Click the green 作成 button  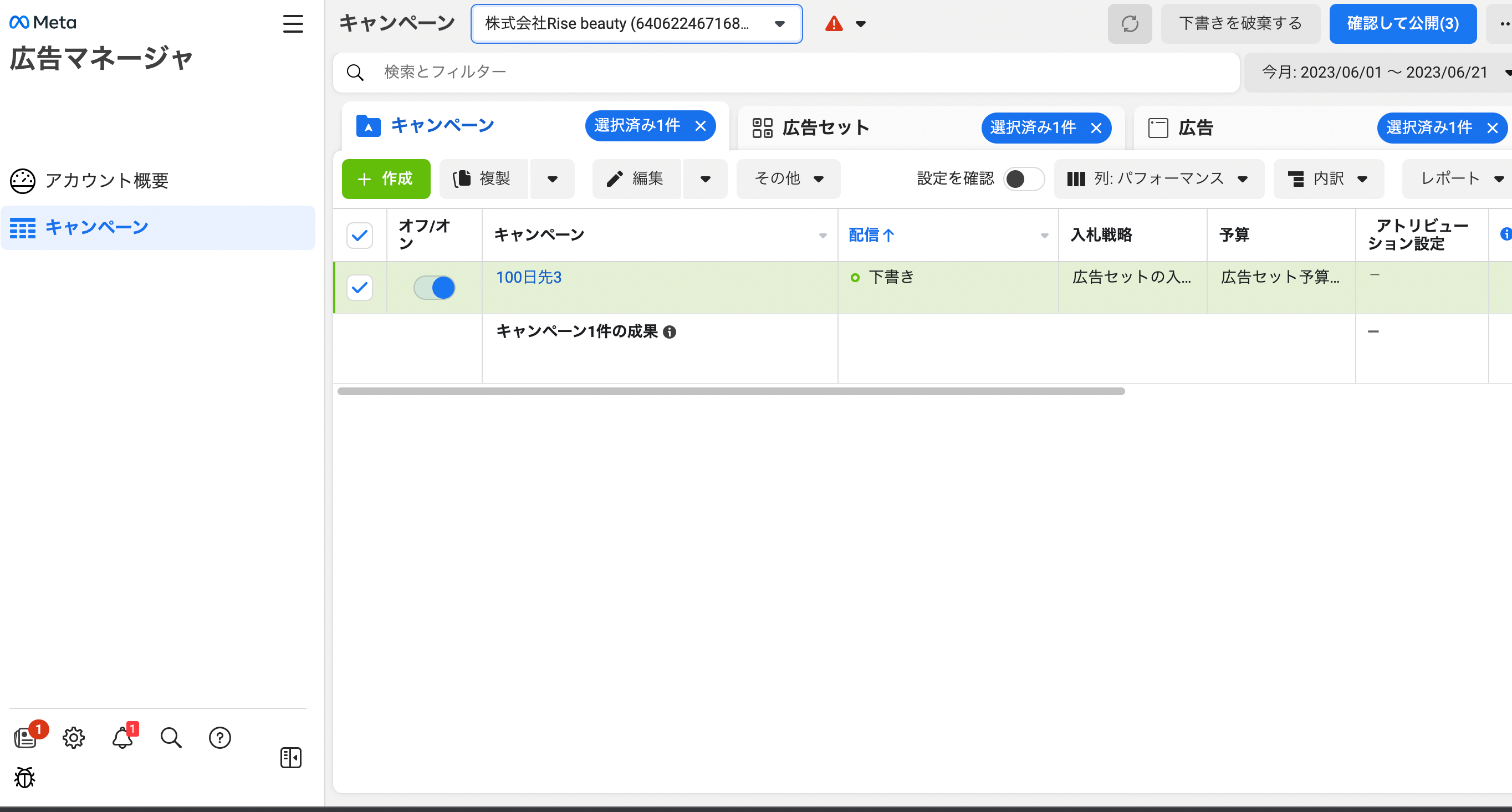[386, 178]
